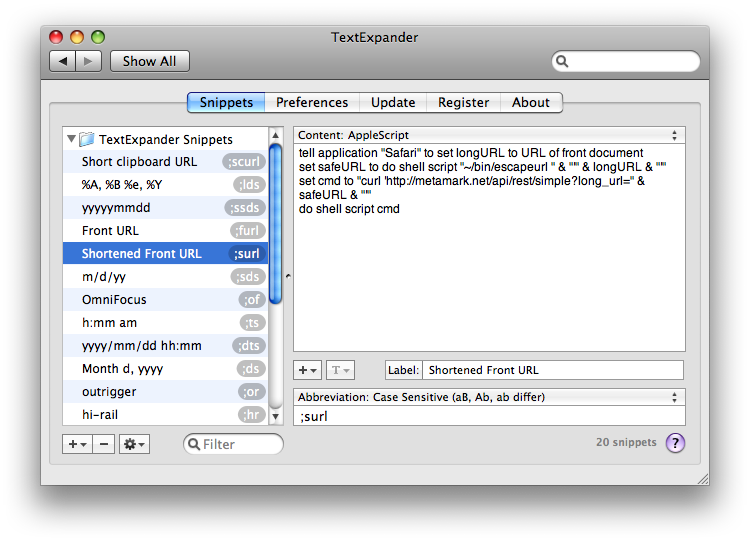The height and width of the screenshot is (541, 750).
Task: Click the Show All button
Action: tap(150, 61)
